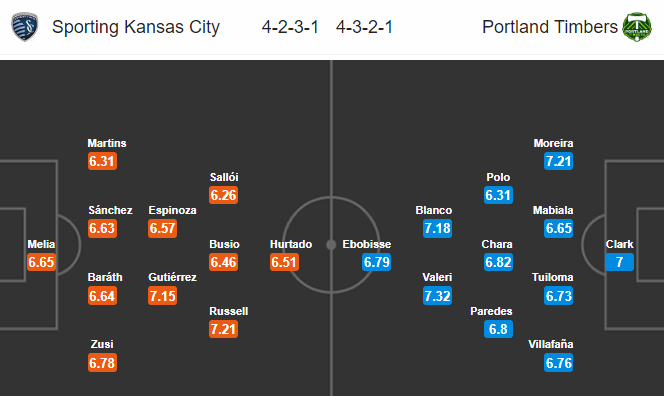This screenshot has height=396, width=664.
Task: Click the 4-3-2-1 formation label
Action: coord(365,27)
